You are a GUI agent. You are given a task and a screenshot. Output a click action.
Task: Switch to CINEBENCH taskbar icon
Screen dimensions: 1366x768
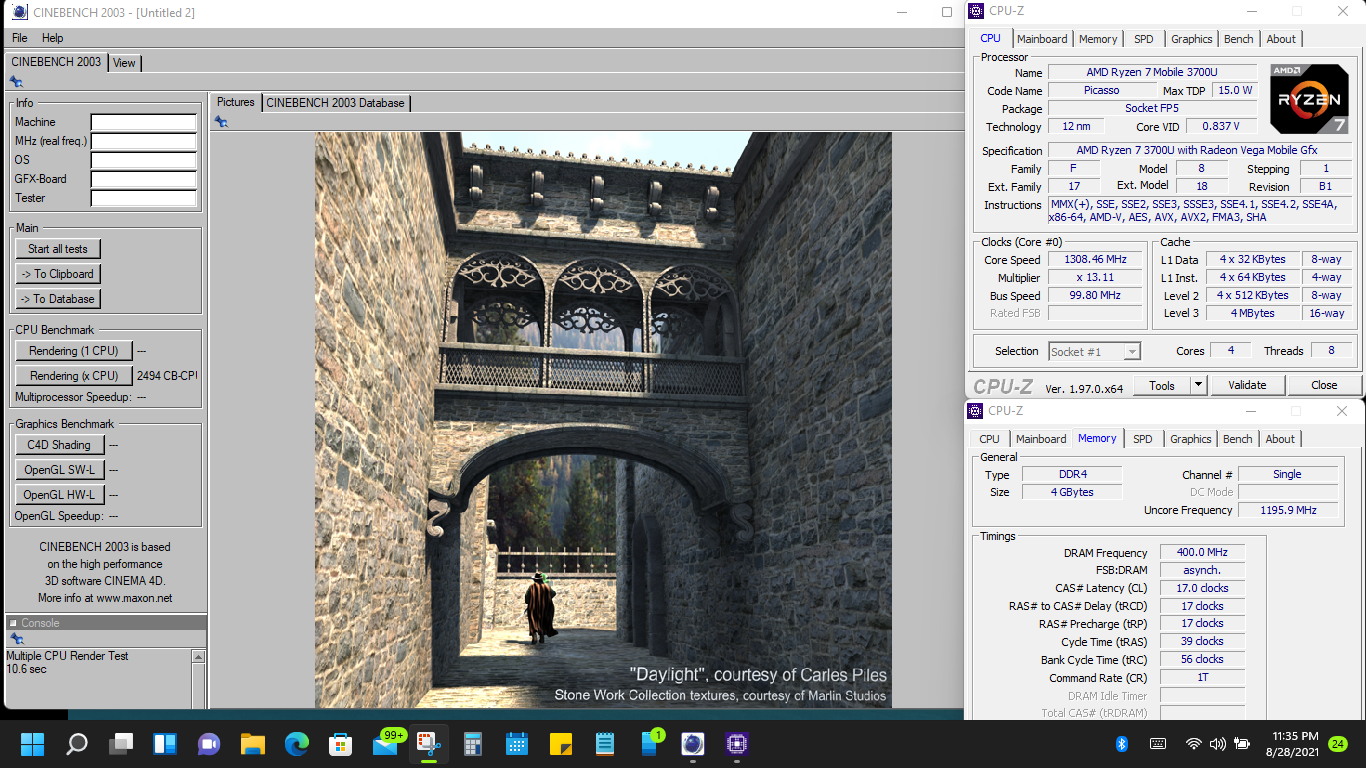pyautogui.click(x=693, y=744)
